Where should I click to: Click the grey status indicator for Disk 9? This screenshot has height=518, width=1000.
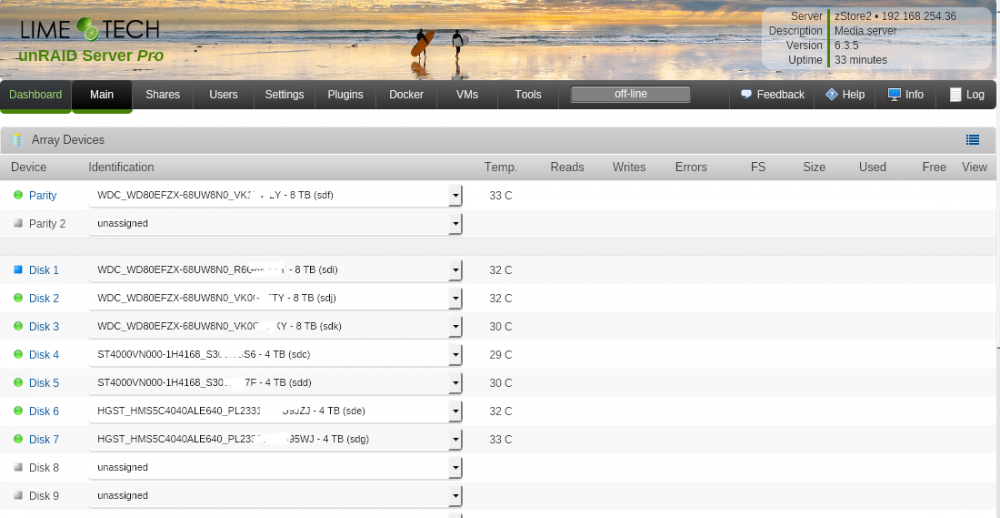click(x=18, y=495)
